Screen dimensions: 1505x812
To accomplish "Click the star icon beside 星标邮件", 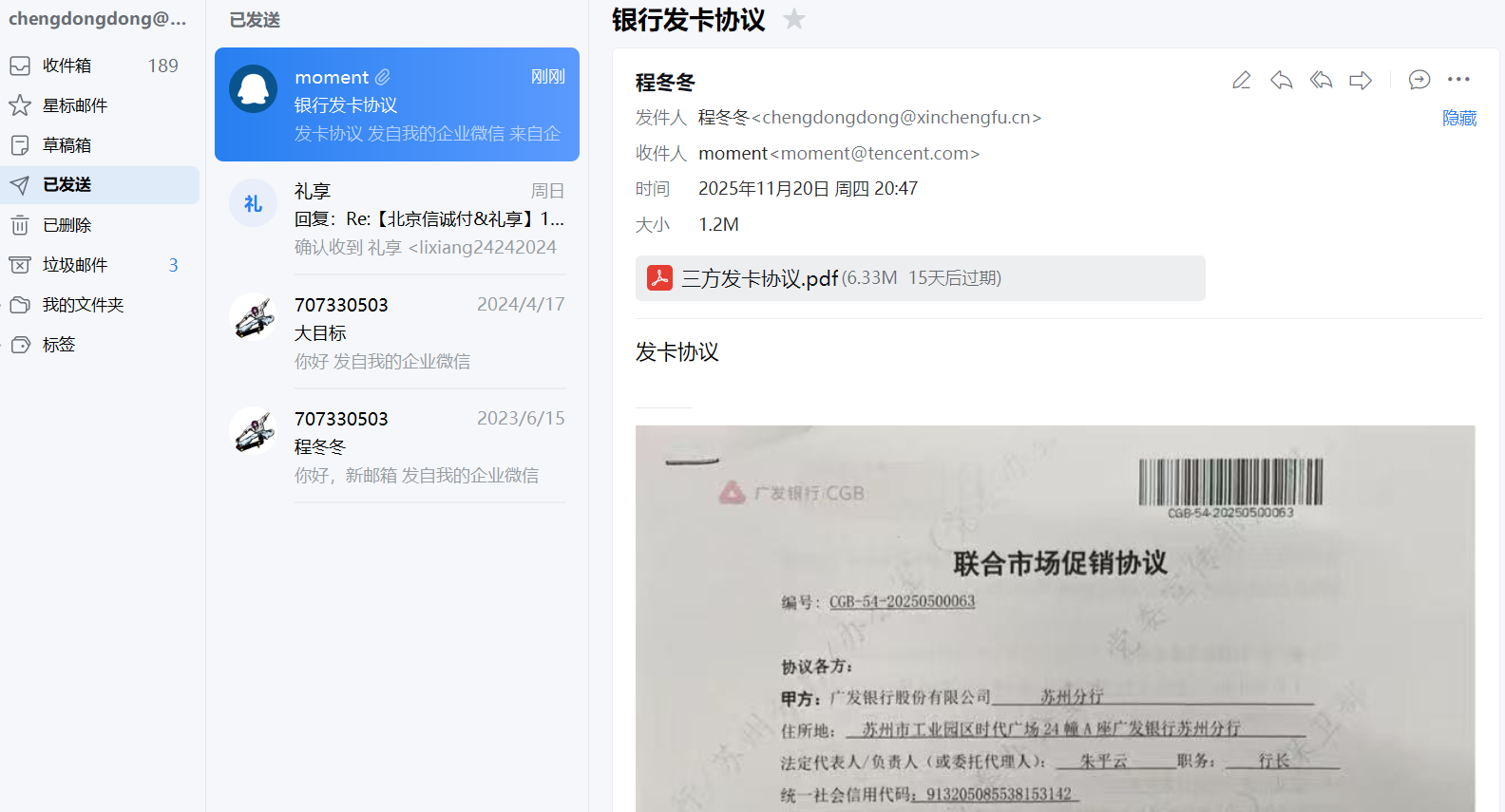I will [20, 105].
